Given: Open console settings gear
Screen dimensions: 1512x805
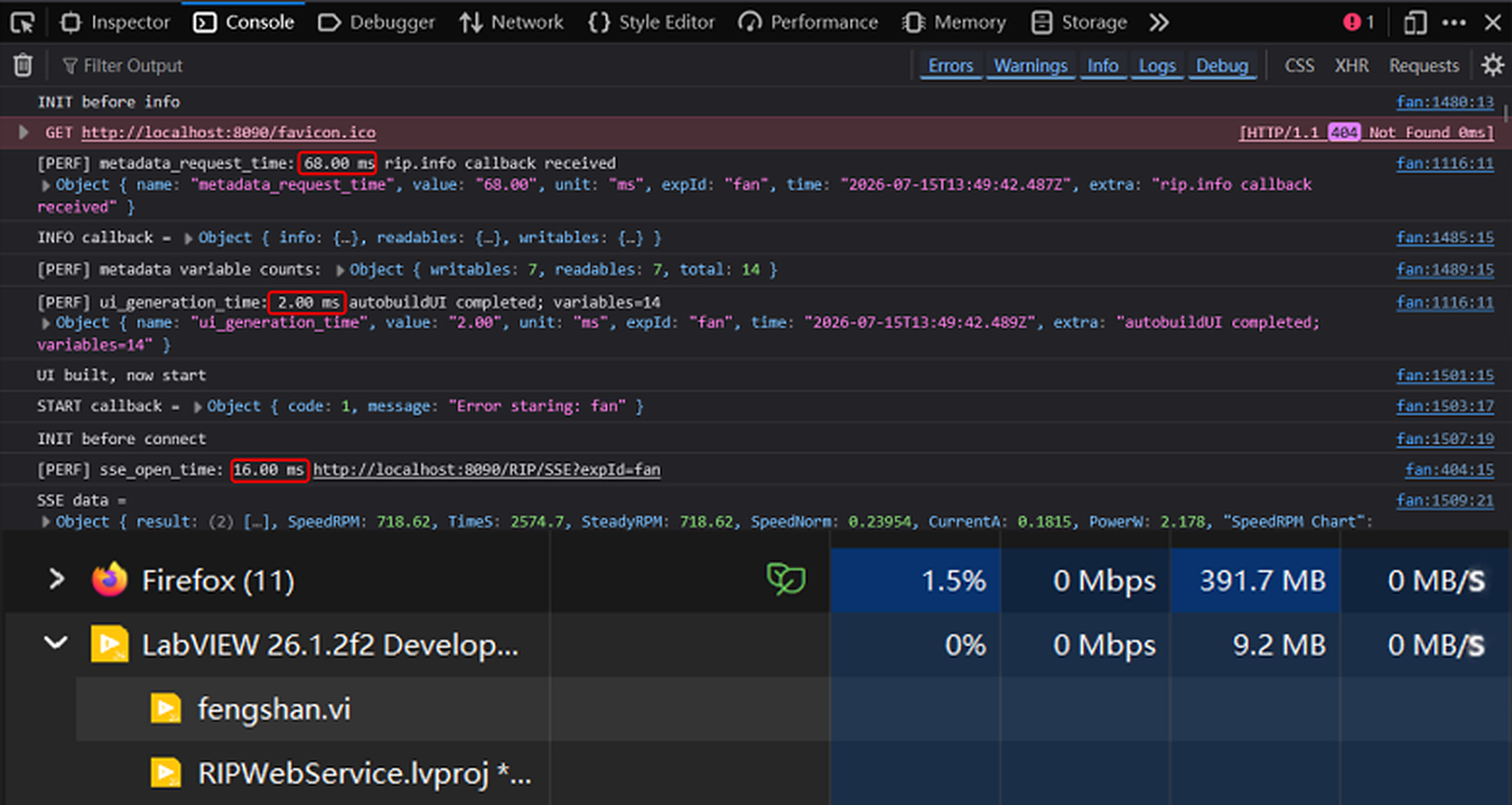Looking at the screenshot, I should coord(1492,65).
